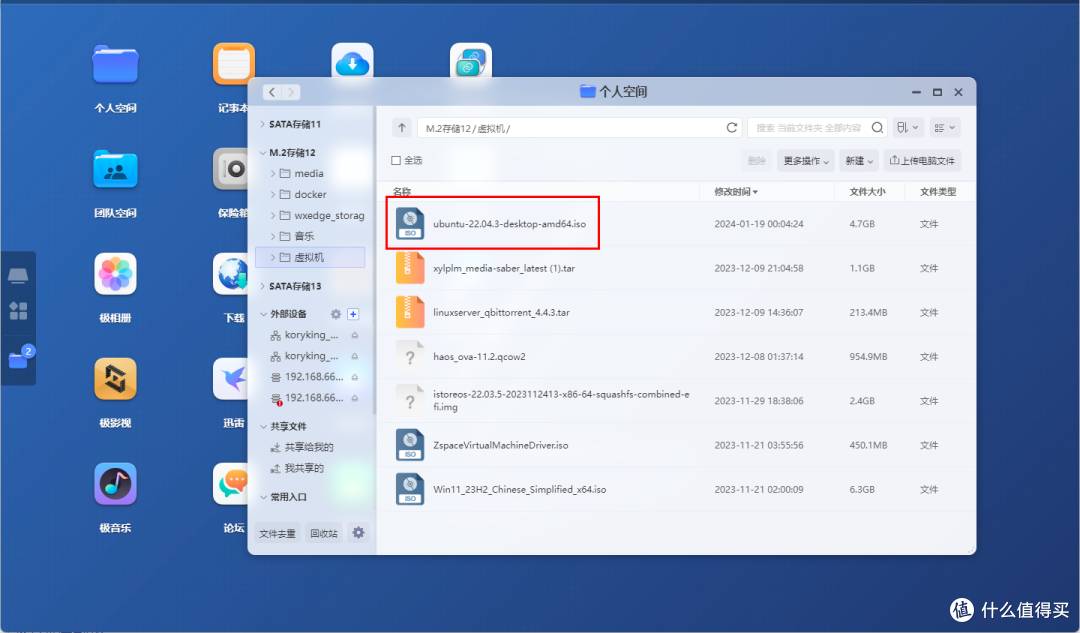Open external device settings gear beside 外部设备
The height and width of the screenshot is (633, 1080).
pyautogui.click(x=336, y=315)
